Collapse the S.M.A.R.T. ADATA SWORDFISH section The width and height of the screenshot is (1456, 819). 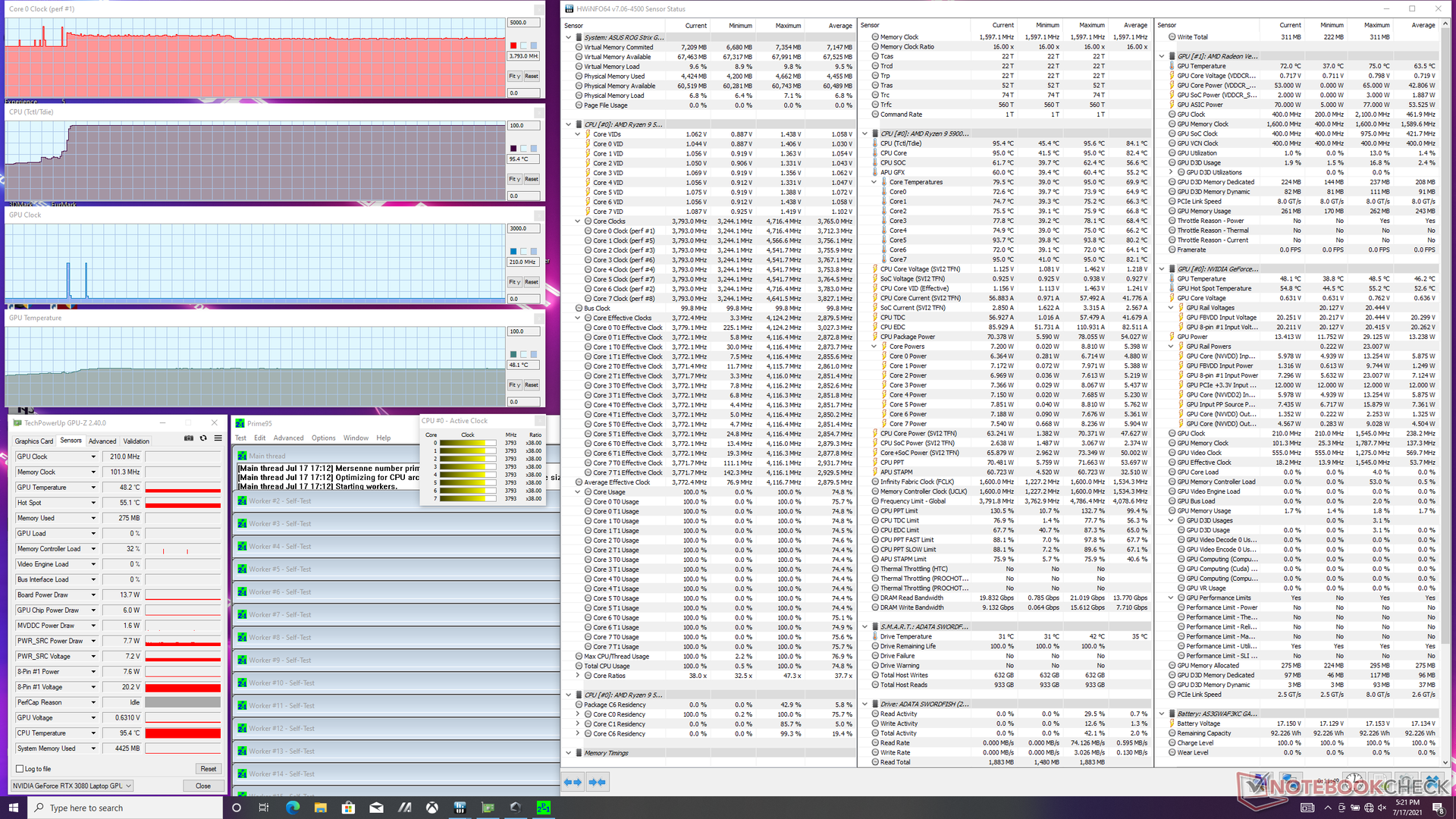click(x=864, y=627)
